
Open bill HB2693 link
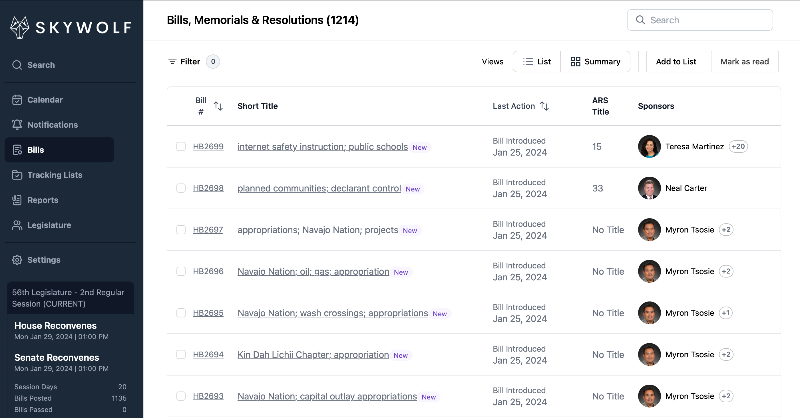point(208,396)
